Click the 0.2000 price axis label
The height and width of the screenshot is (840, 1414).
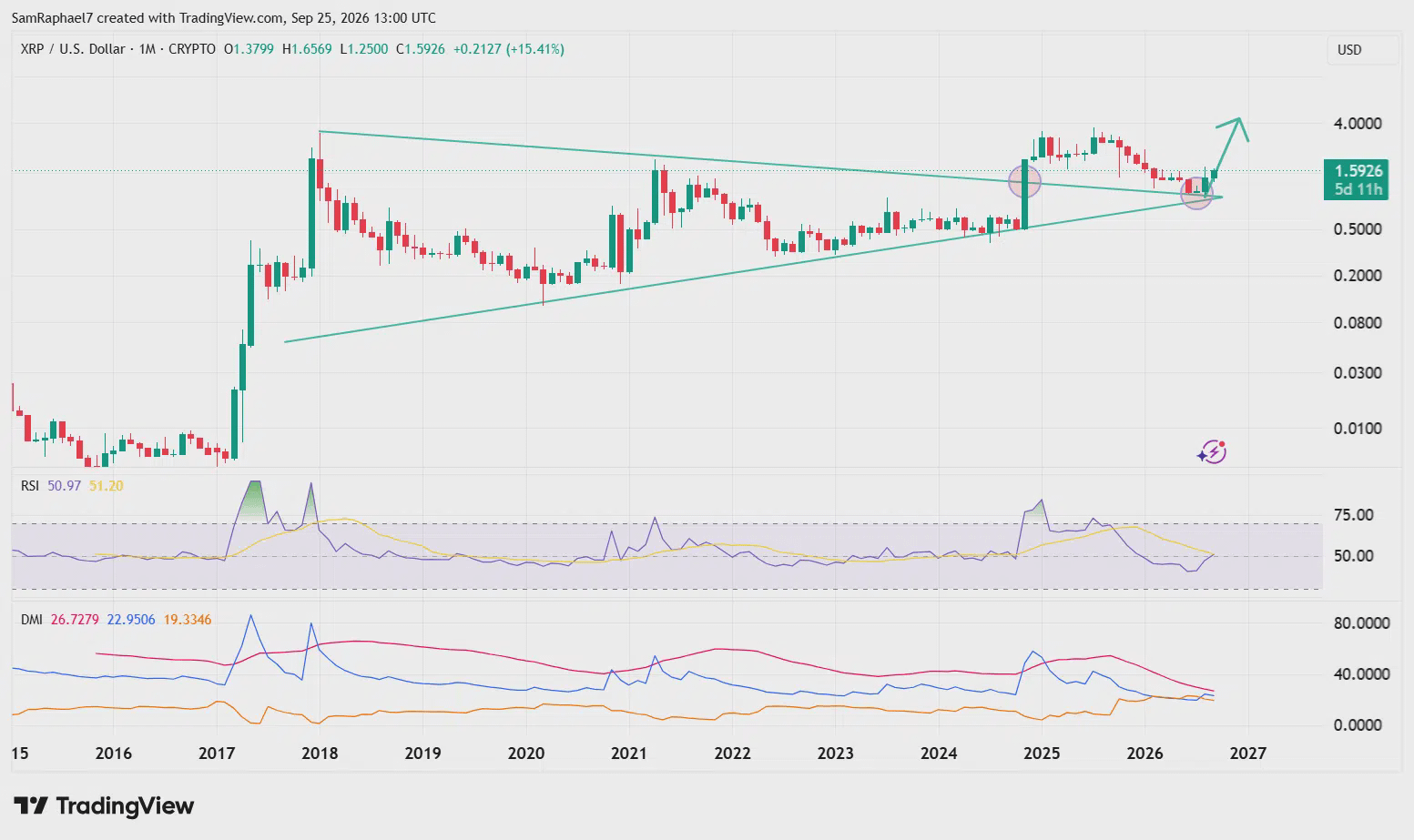coord(1358,276)
